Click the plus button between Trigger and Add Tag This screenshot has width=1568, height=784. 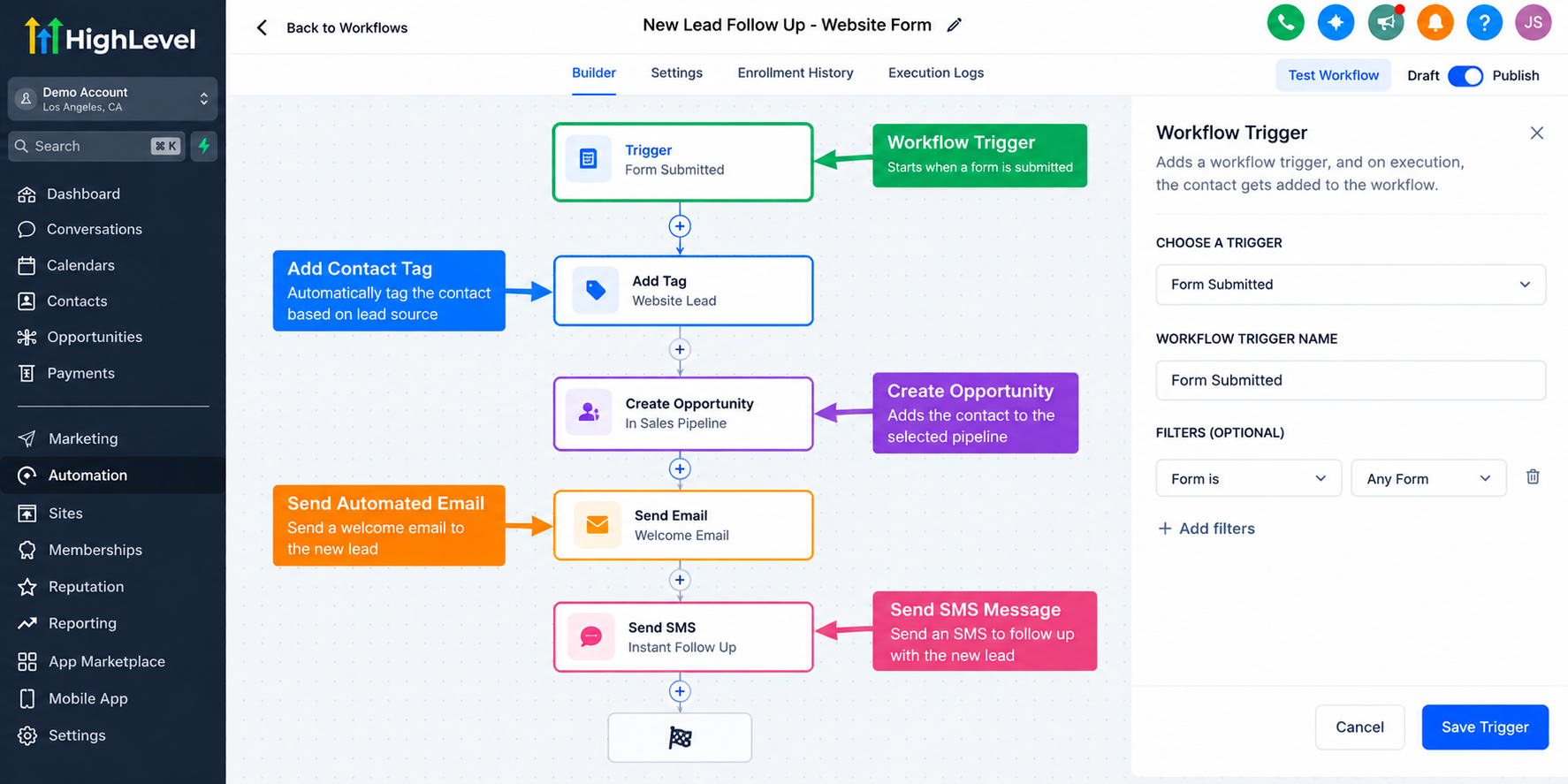tap(680, 226)
